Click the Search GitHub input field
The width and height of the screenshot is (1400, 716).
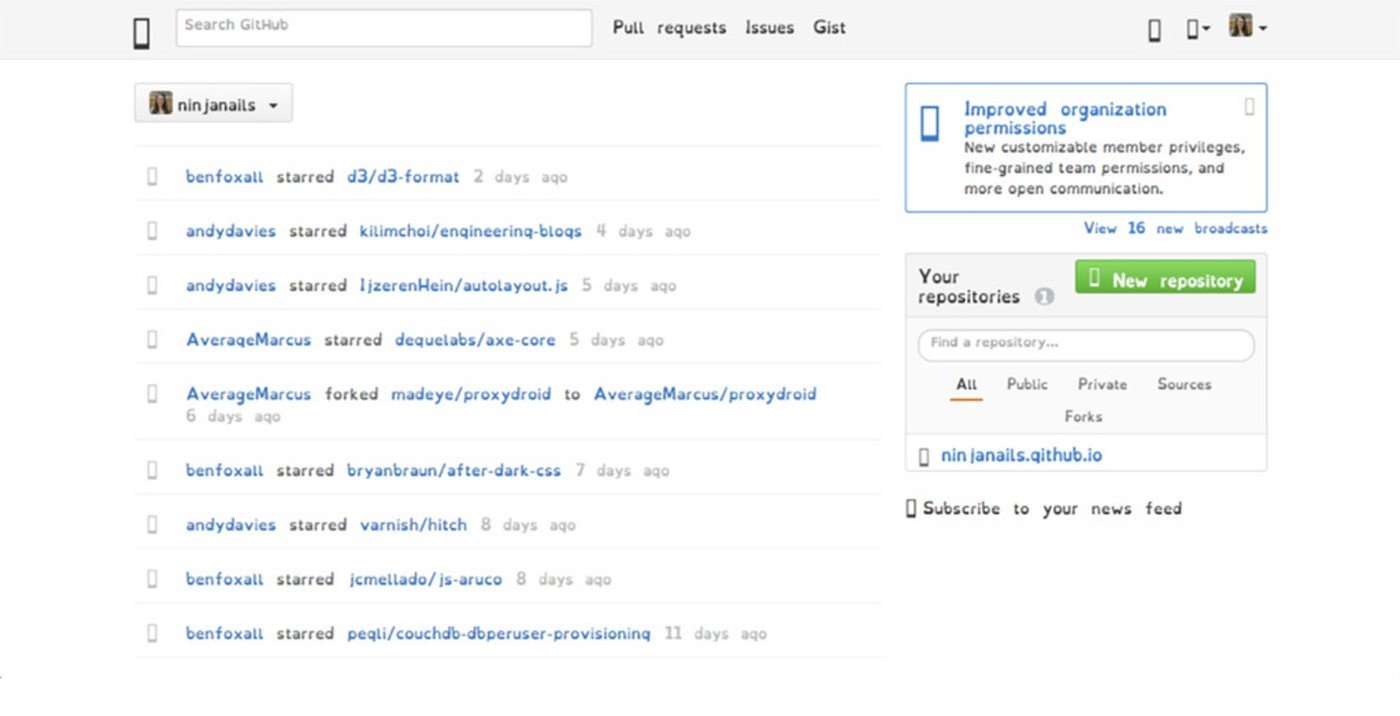point(384,28)
